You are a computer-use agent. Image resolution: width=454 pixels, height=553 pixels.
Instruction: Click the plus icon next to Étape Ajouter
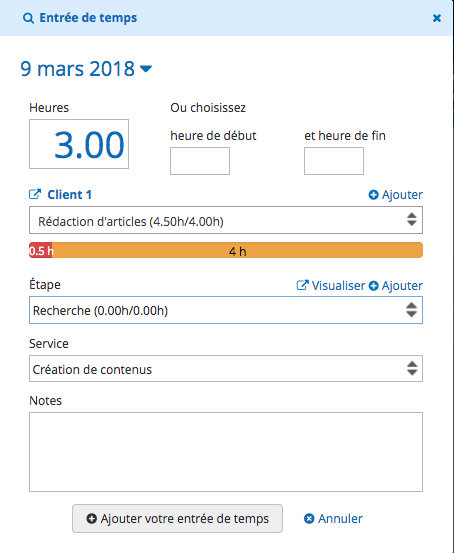click(x=374, y=286)
